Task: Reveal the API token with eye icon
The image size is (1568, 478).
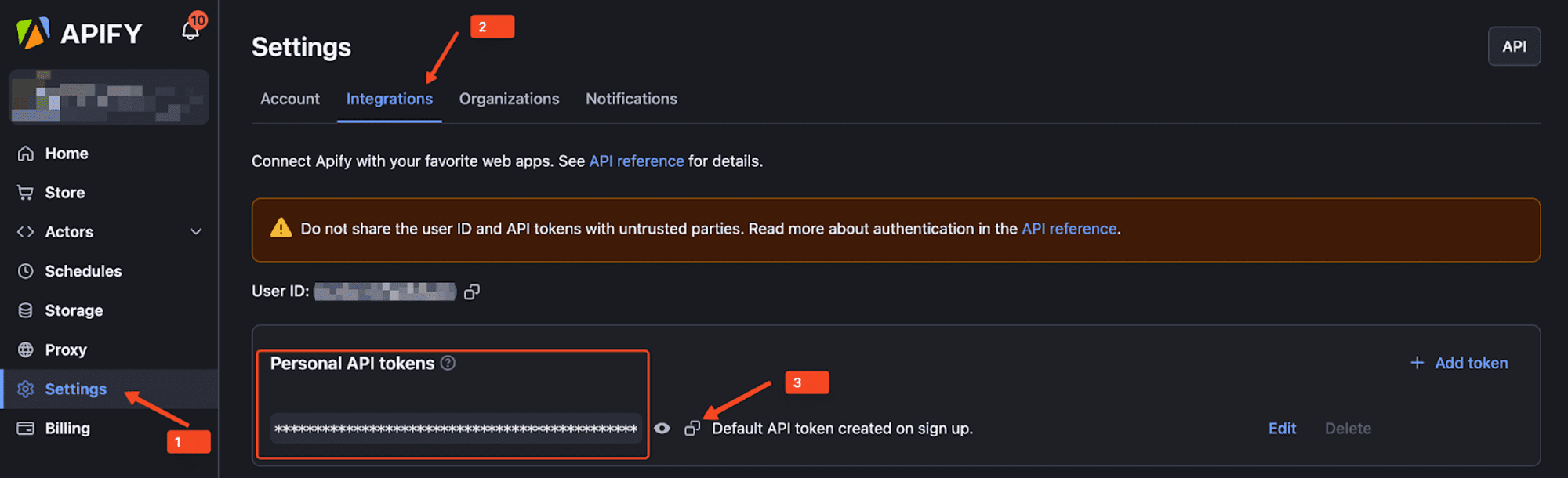Action: (x=662, y=429)
